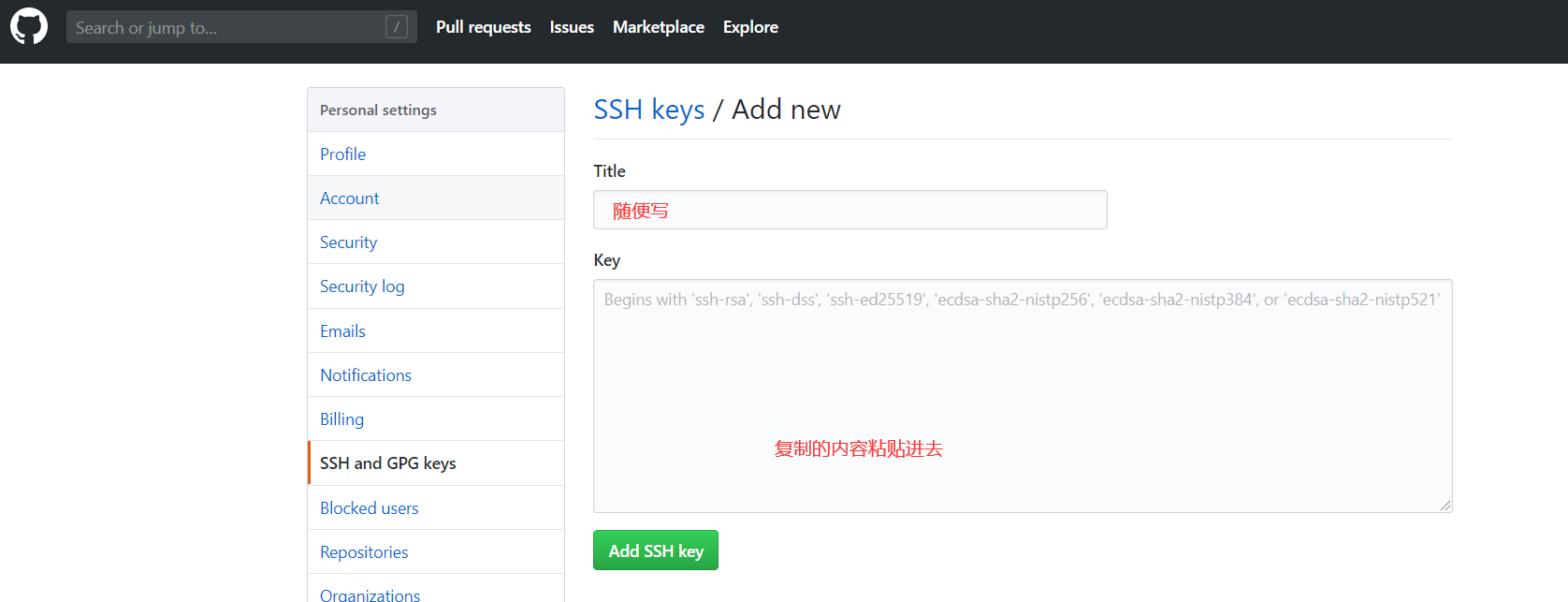This screenshot has height=602, width=1568.
Task: Open Issues in top navigation
Action: pyautogui.click(x=572, y=27)
